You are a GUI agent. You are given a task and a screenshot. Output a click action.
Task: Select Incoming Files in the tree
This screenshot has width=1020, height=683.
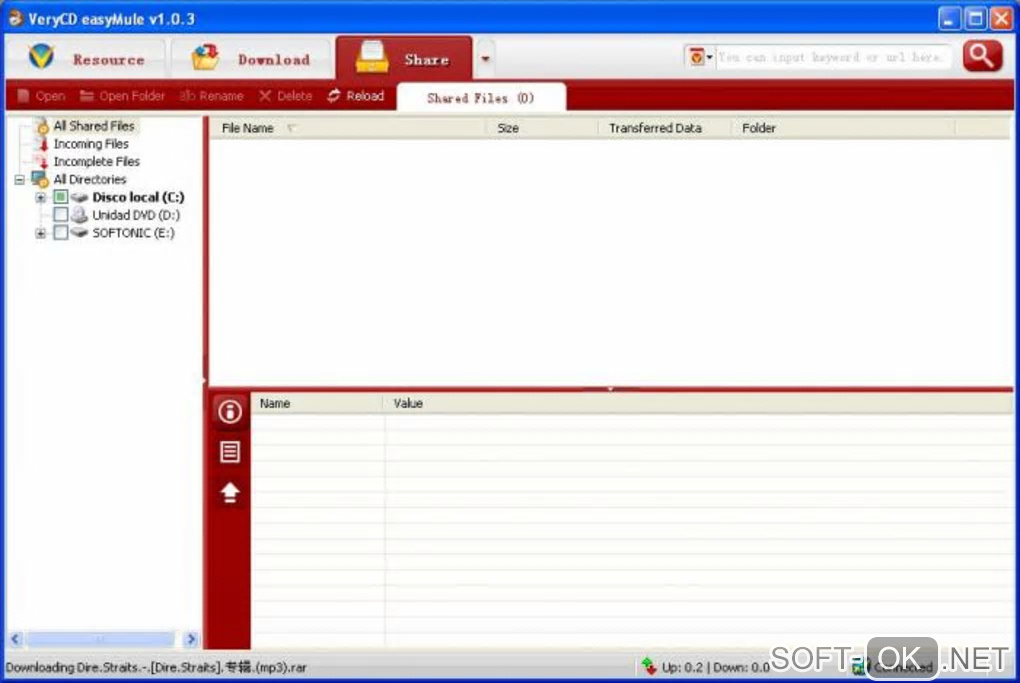[90, 144]
